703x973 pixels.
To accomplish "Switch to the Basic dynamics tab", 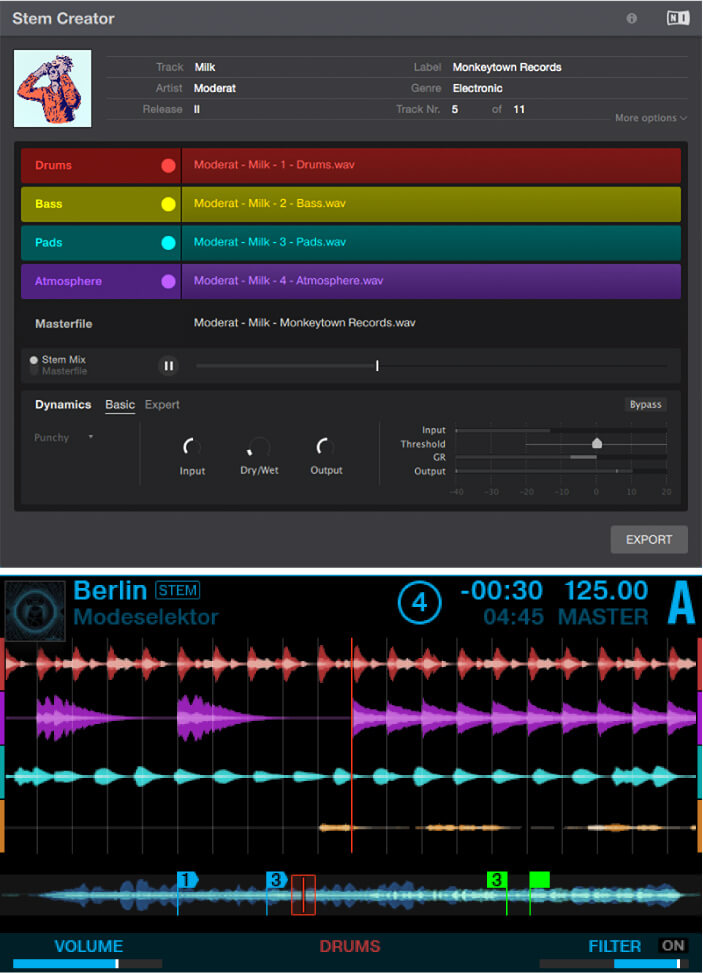I will coord(120,405).
